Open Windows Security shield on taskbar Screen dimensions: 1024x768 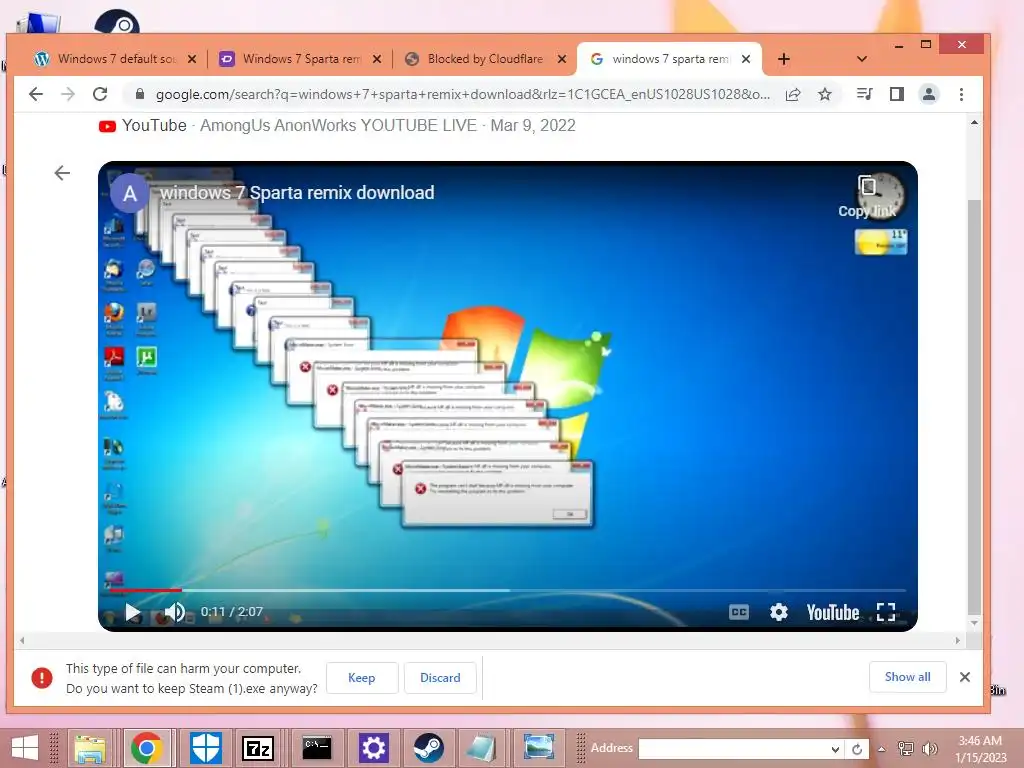pyautogui.click(x=206, y=748)
